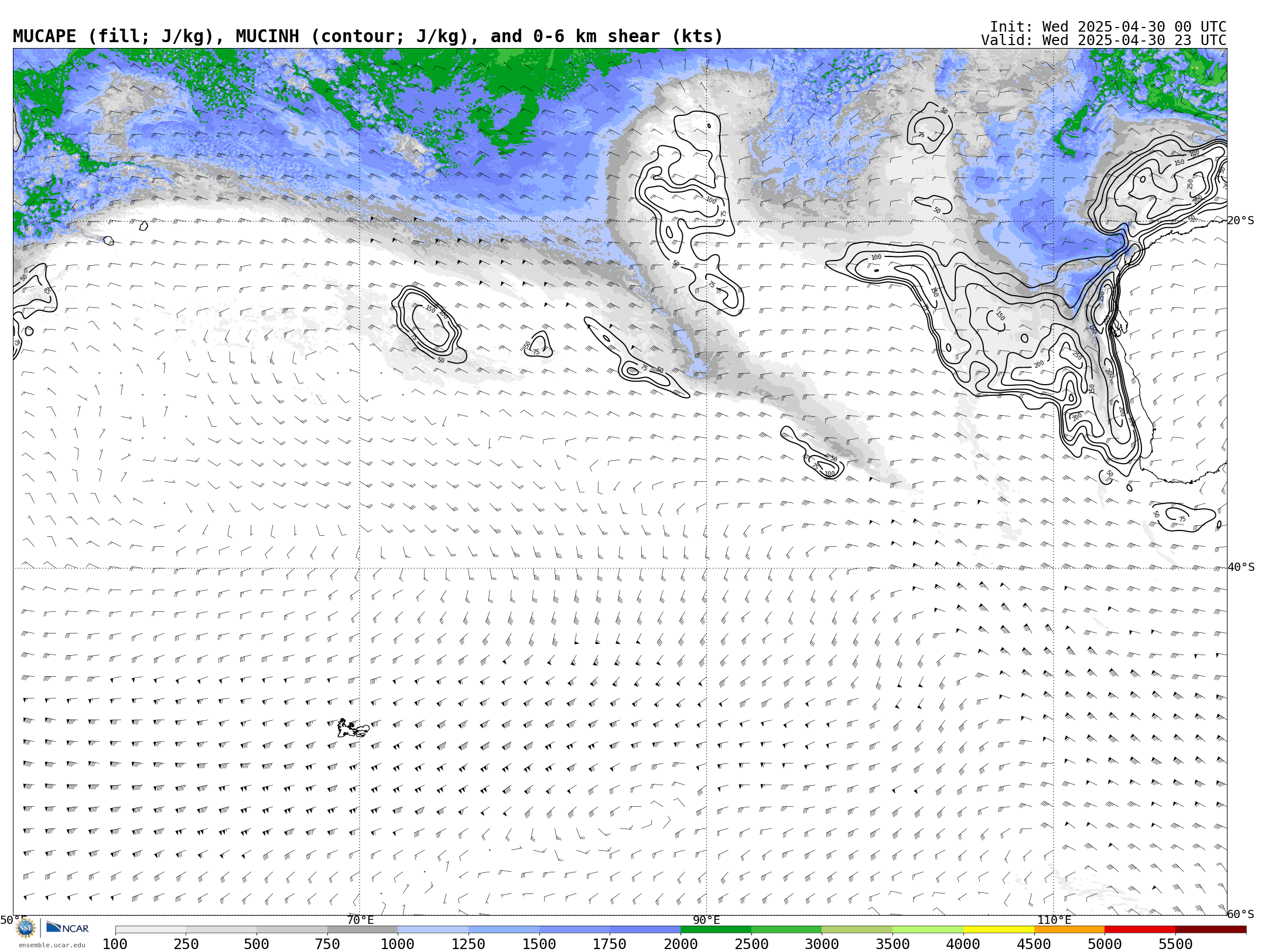The height and width of the screenshot is (952, 1265).
Task: Pick the light gray swatch between 250 and 500
Action: point(221,930)
